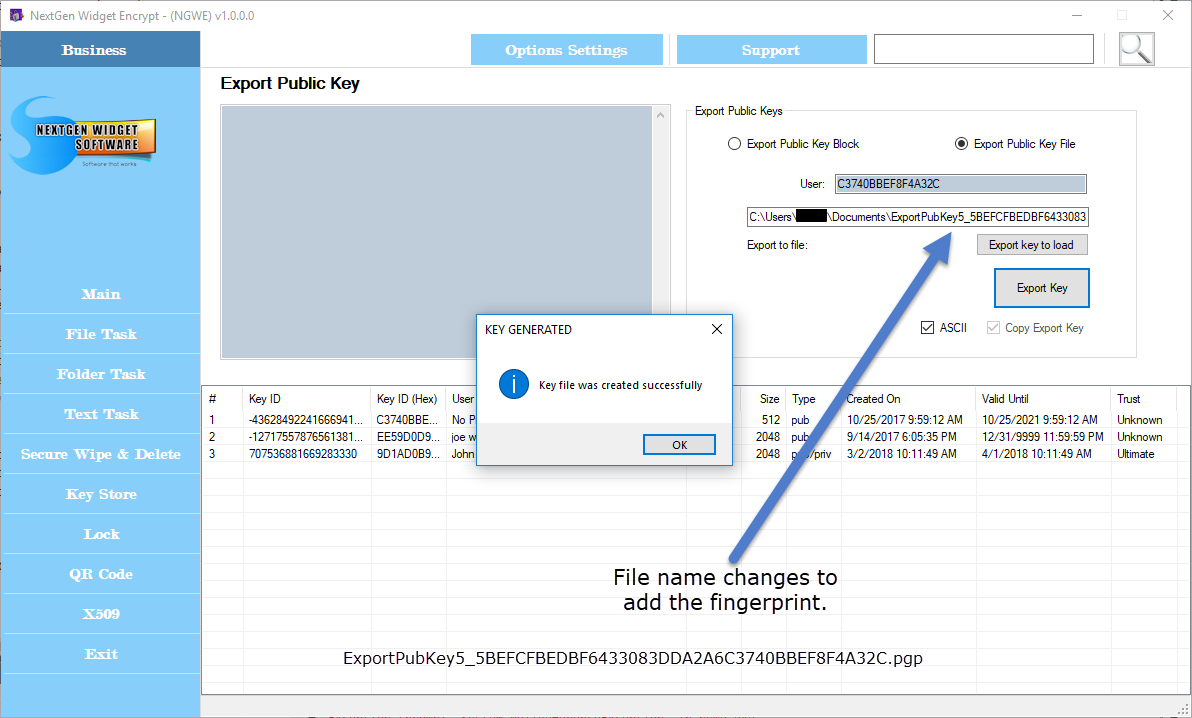Open Secure Wipe & Delete section

pyautogui.click(x=101, y=454)
